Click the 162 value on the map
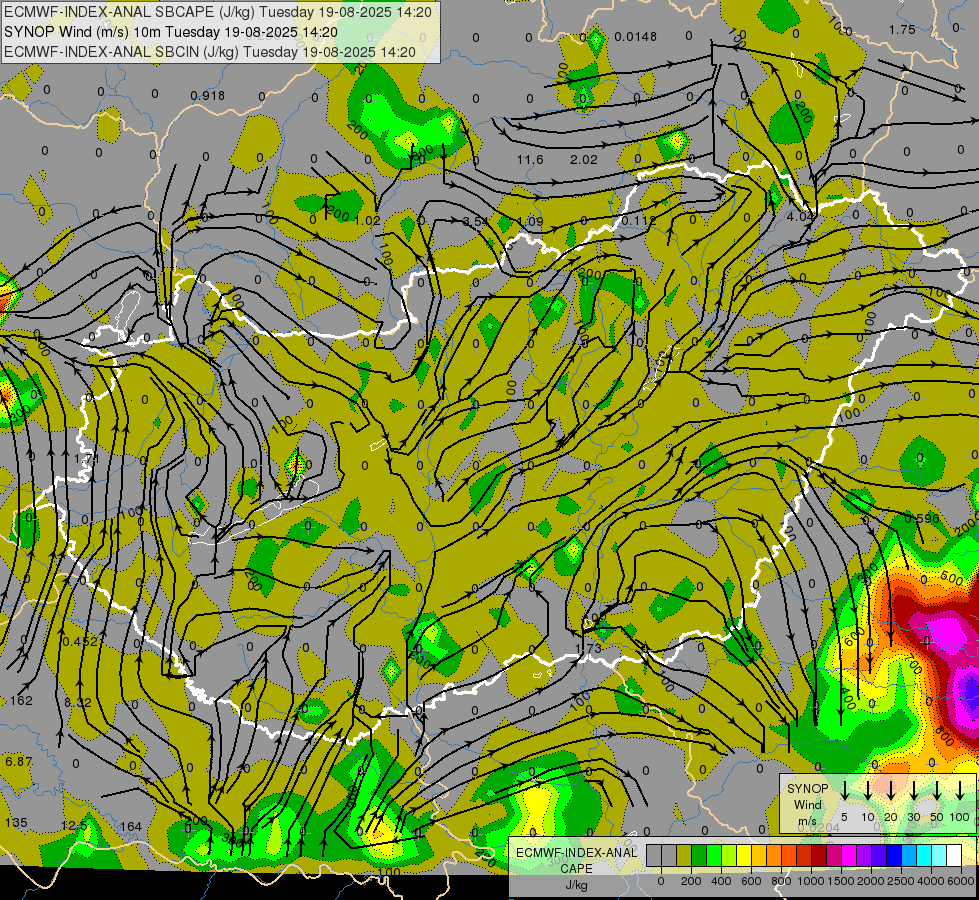The image size is (979, 900). pos(21,701)
